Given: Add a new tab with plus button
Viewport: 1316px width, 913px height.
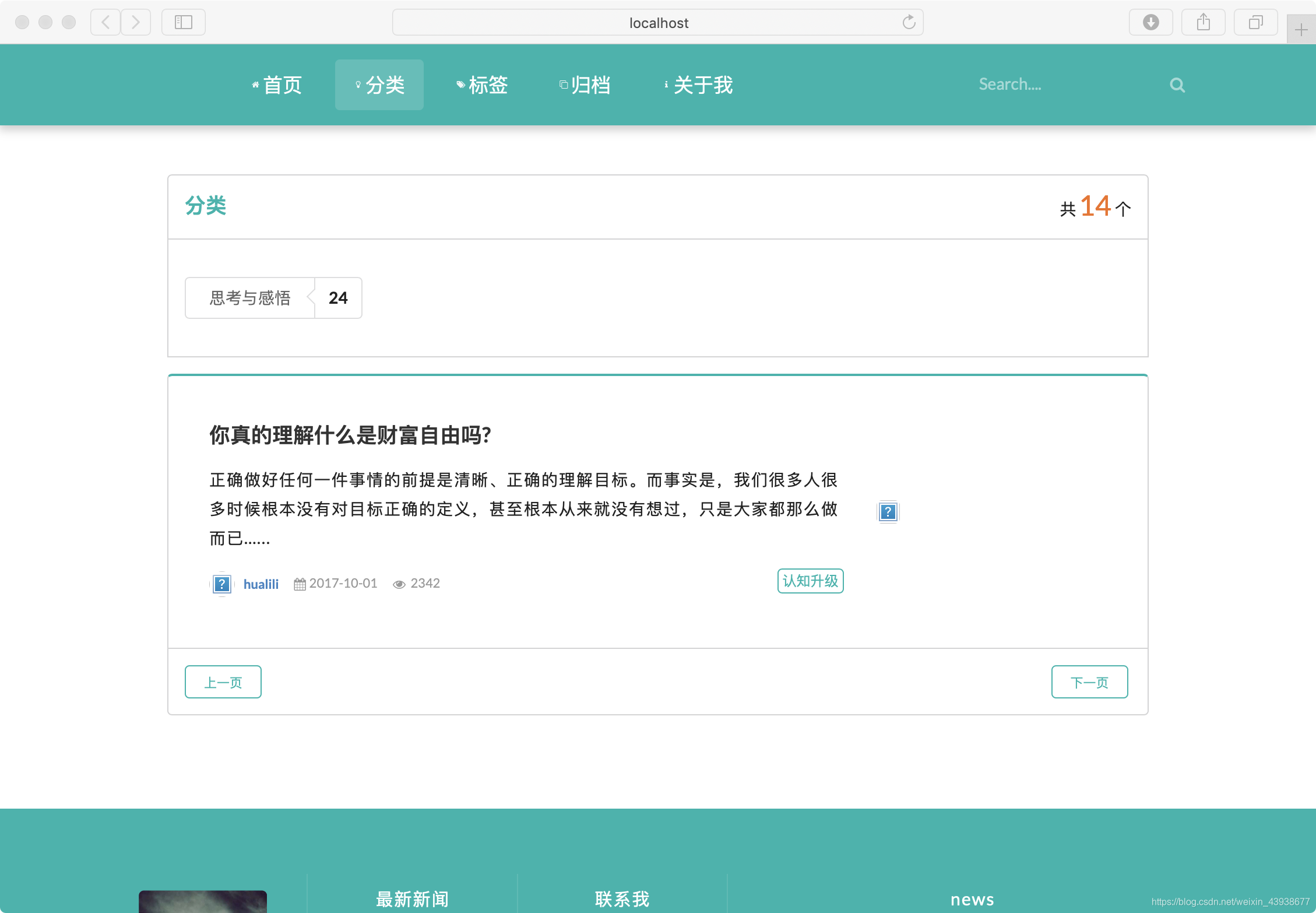Looking at the screenshot, I should (1301, 29).
